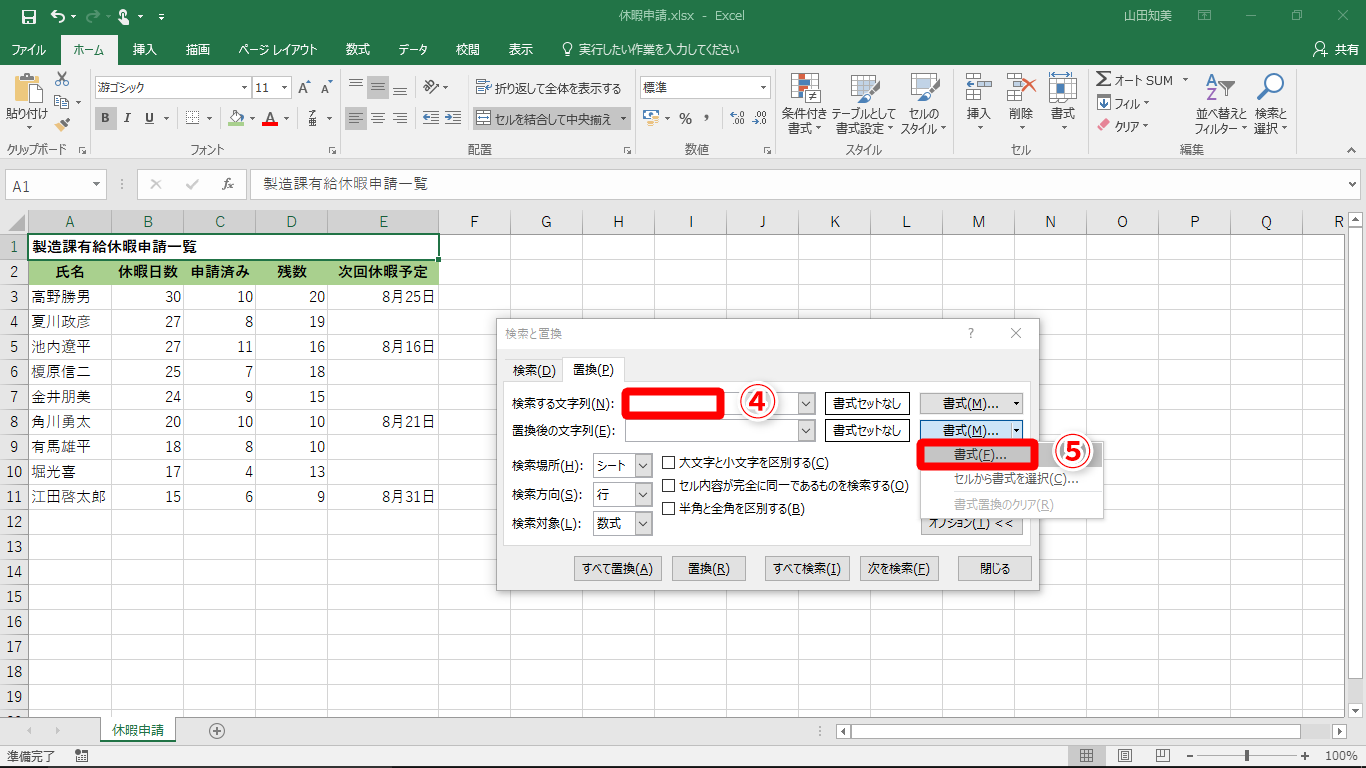Open 条件付き書式 conditional formatting
This screenshot has width=1366, height=768.
pyautogui.click(x=805, y=103)
